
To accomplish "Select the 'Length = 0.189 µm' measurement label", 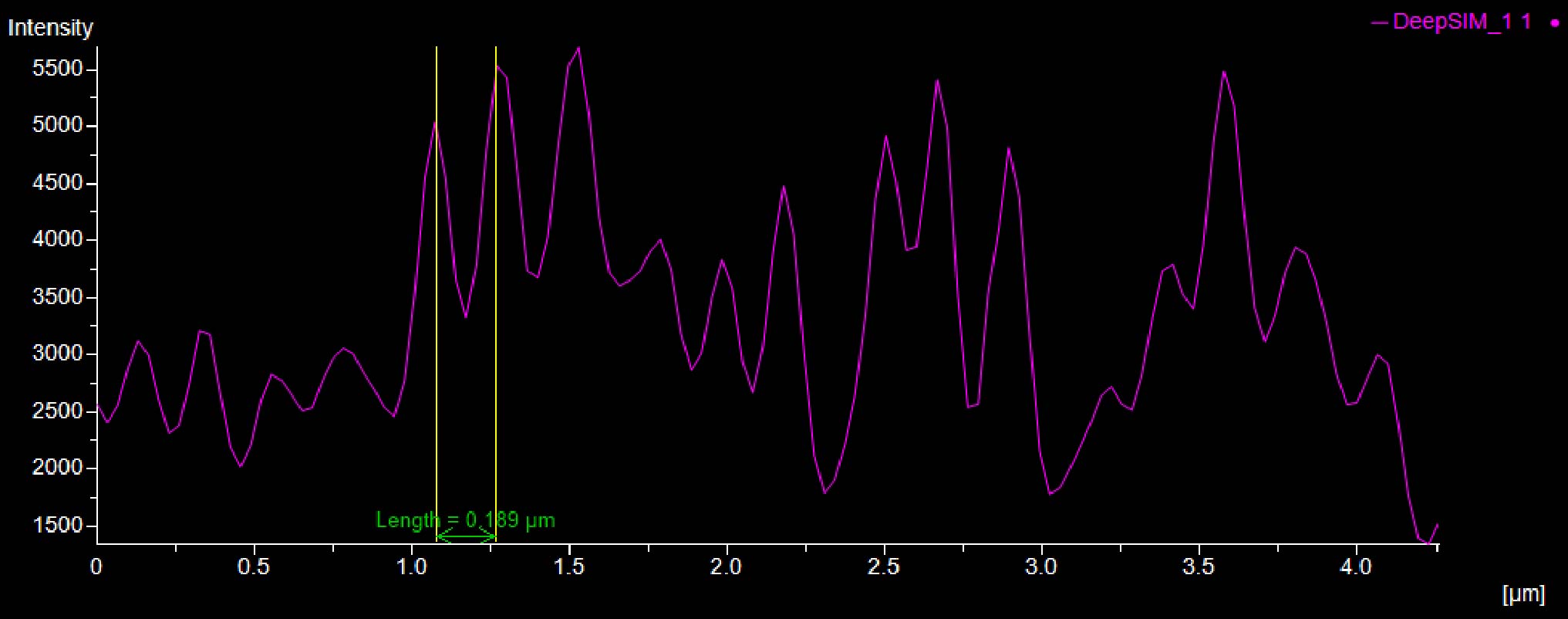I will [x=465, y=520].
